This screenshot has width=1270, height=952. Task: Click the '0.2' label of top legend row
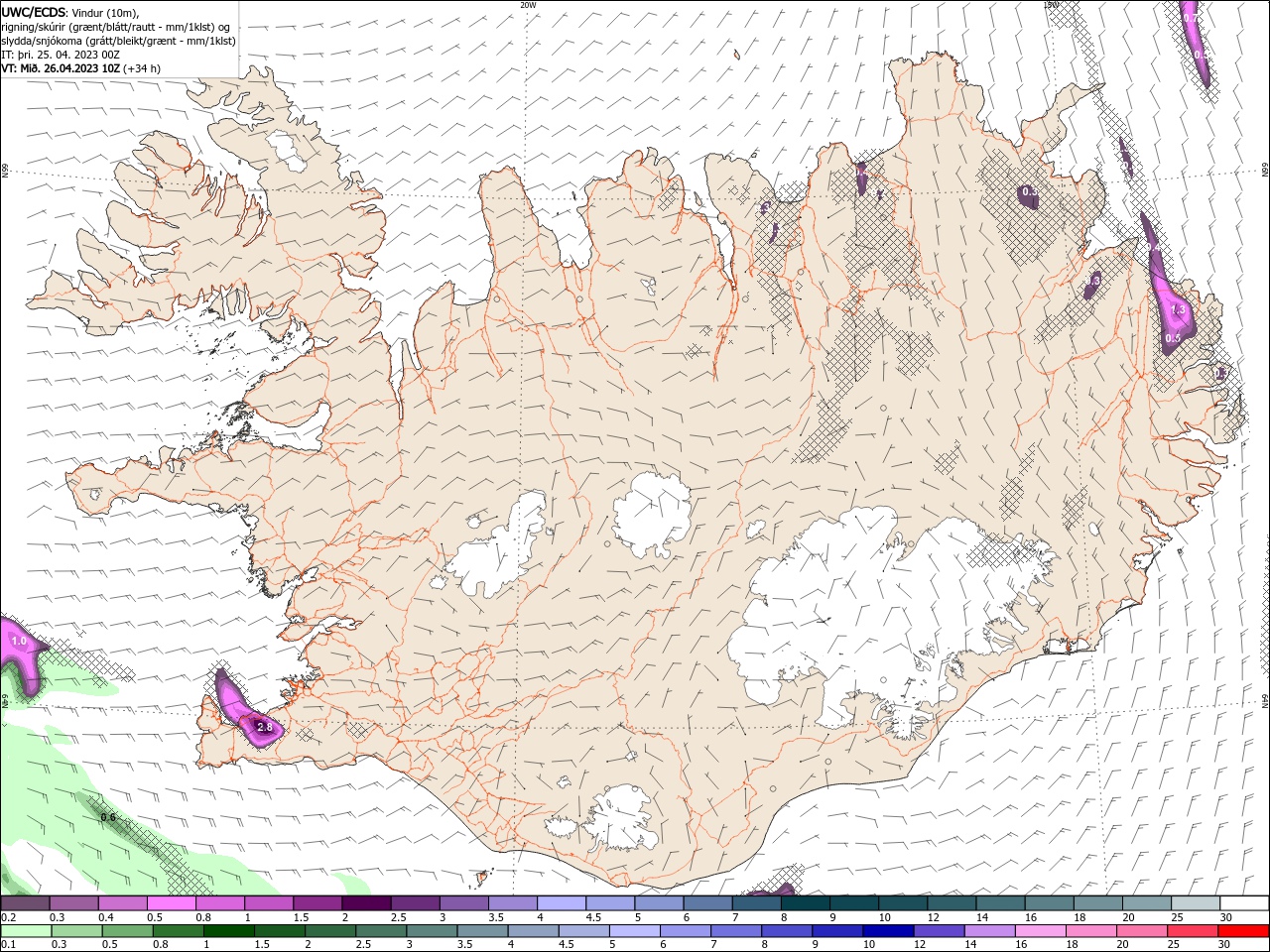[8, 917]
